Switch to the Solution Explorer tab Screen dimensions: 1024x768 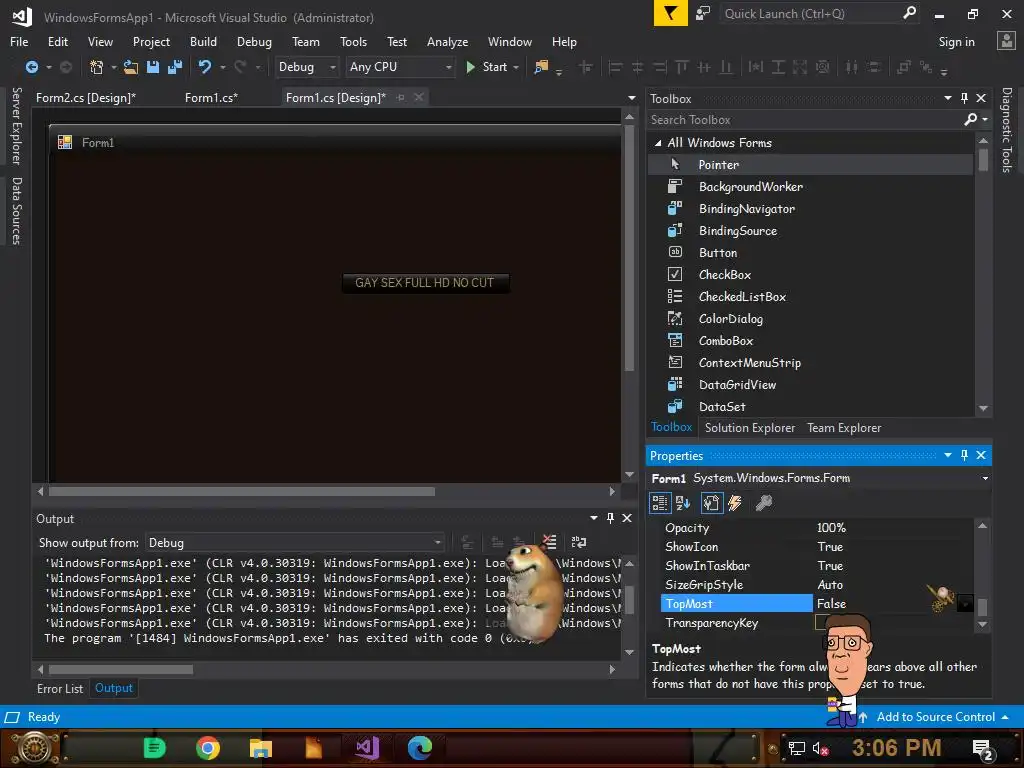(x=750, y=428)
